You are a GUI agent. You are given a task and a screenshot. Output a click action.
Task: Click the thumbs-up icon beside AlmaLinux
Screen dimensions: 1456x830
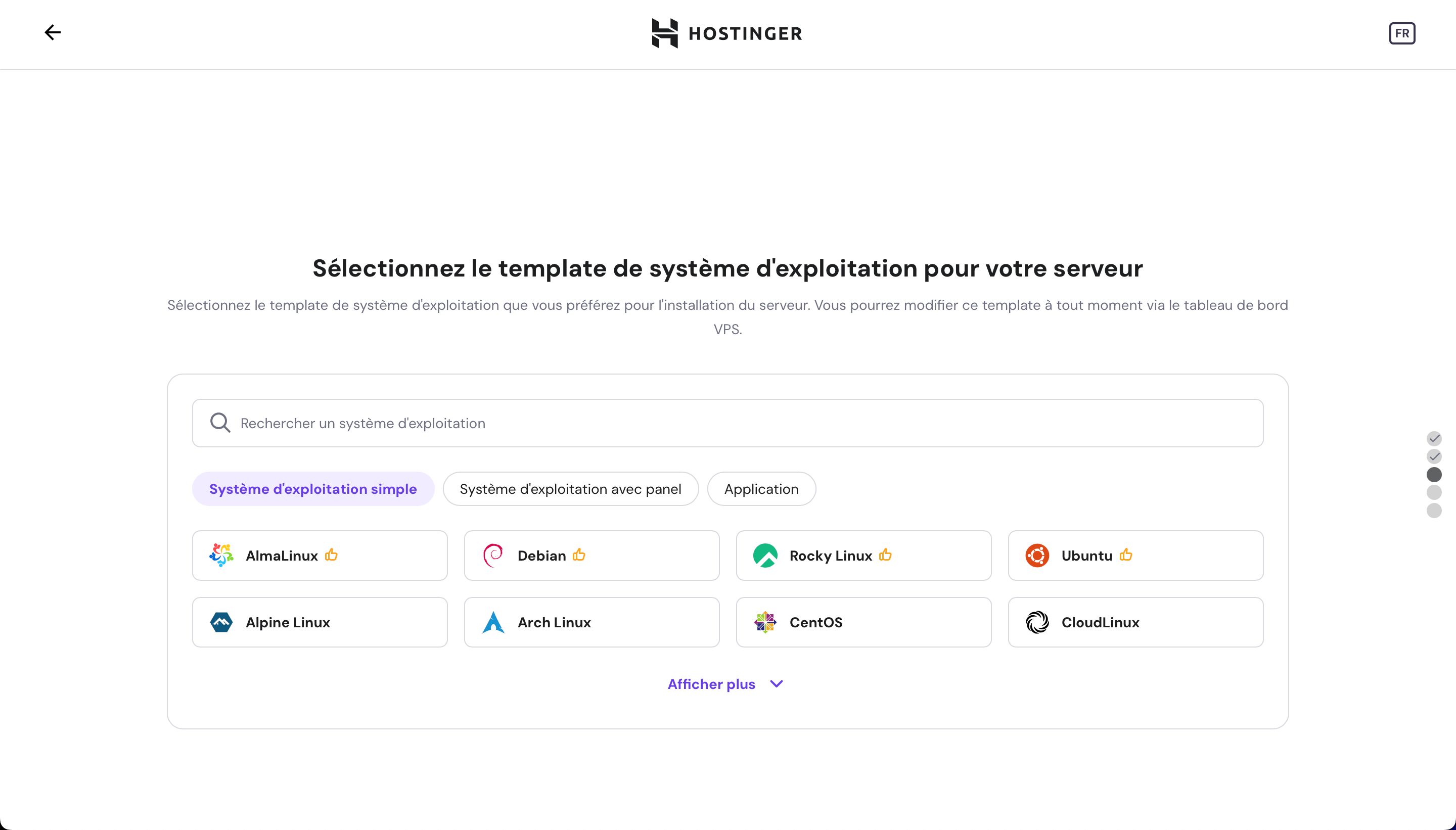pos(331,554)
